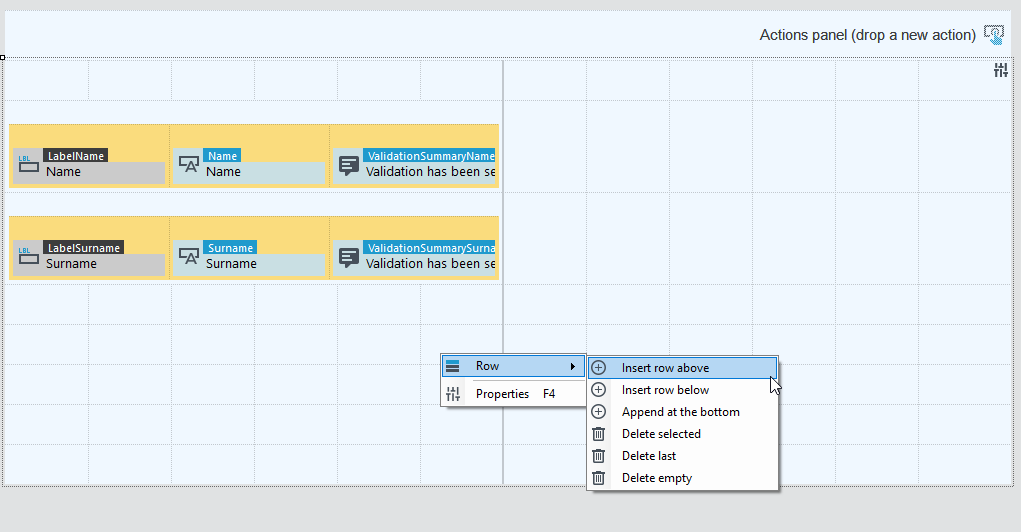Click the trash icon beside Delete last

click(598, 456)
